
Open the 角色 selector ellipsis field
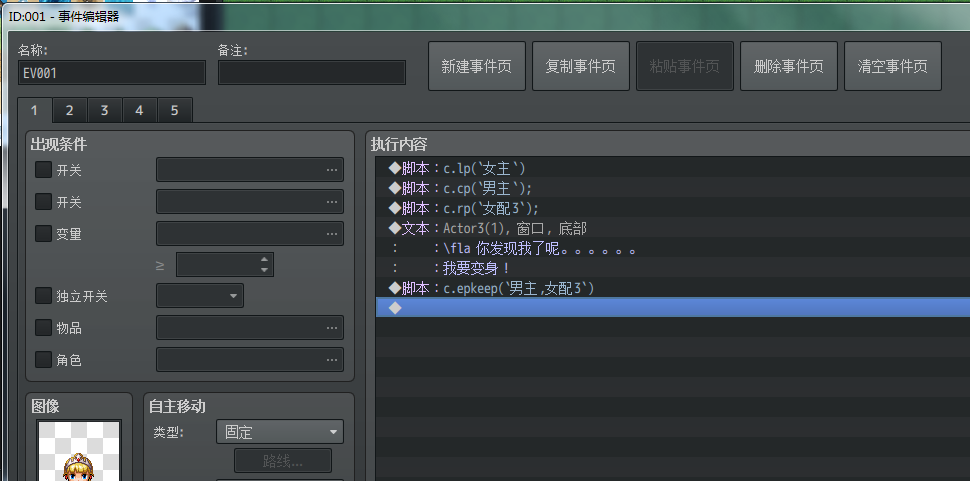click(x=250, y=359)
